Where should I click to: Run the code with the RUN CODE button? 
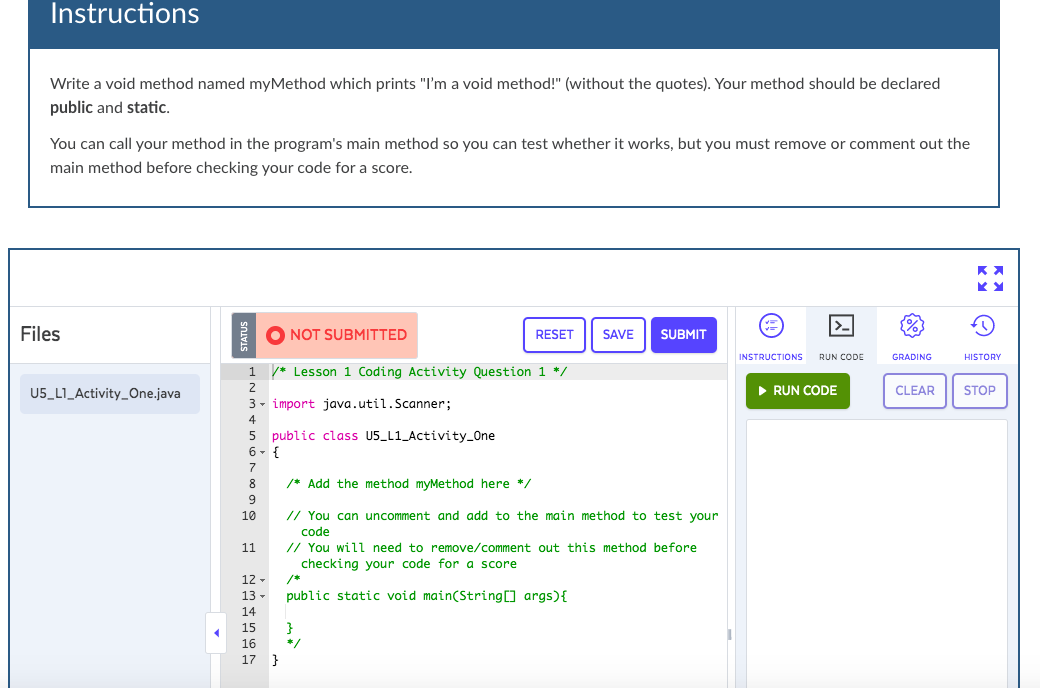click(797, 391)
